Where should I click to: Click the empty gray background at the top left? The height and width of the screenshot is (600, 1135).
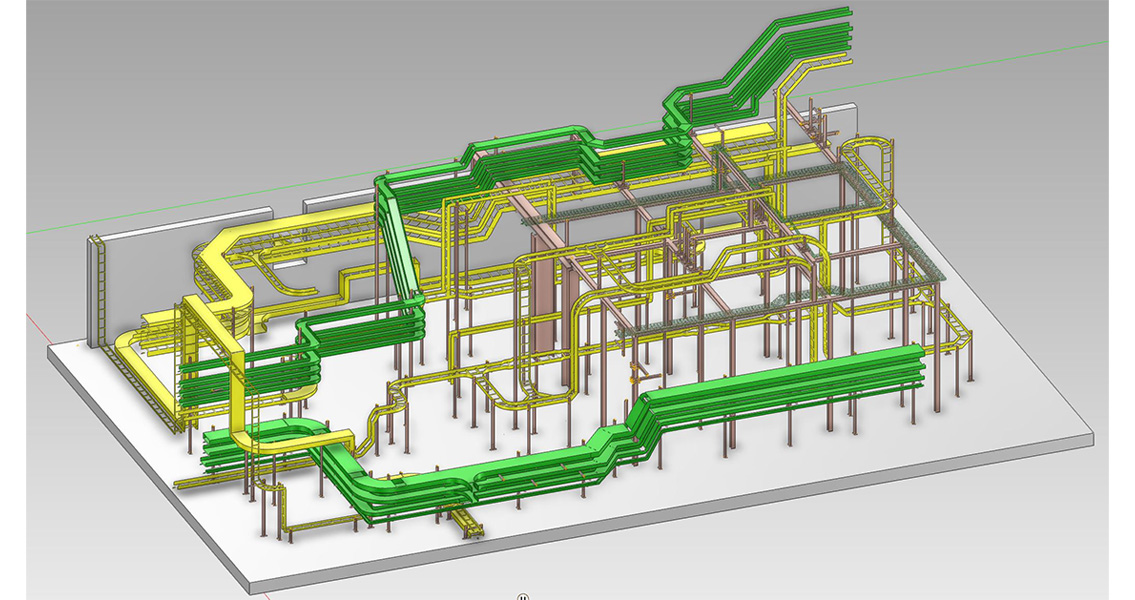tap(150, 80)
